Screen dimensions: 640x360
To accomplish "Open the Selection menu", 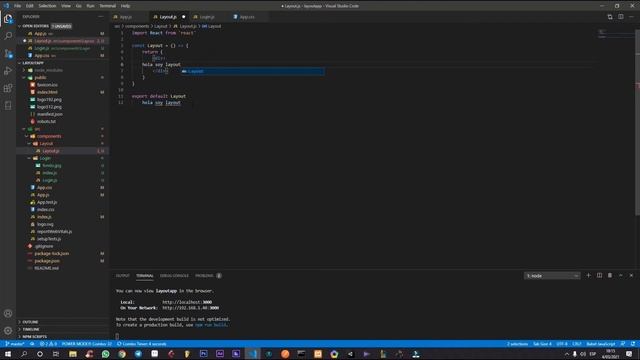I will point(47,6).
